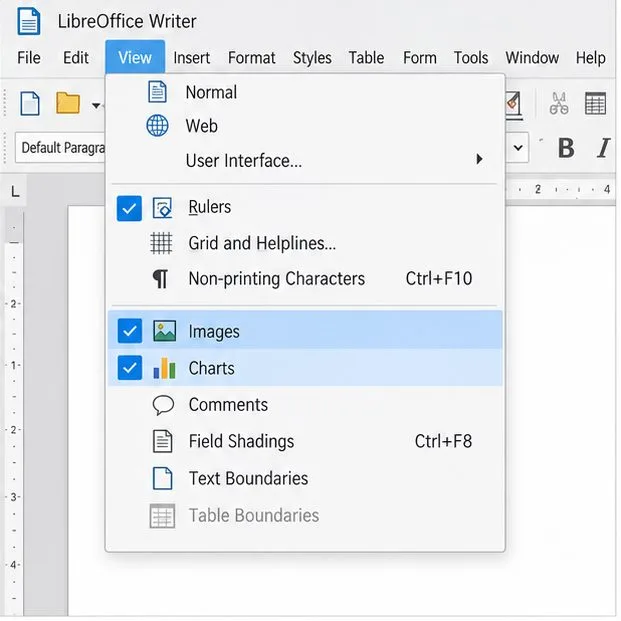Image resolution: width=621 pixels, height=621 pixels.
Task: Click the Rulers menu label
Action: 210,207
